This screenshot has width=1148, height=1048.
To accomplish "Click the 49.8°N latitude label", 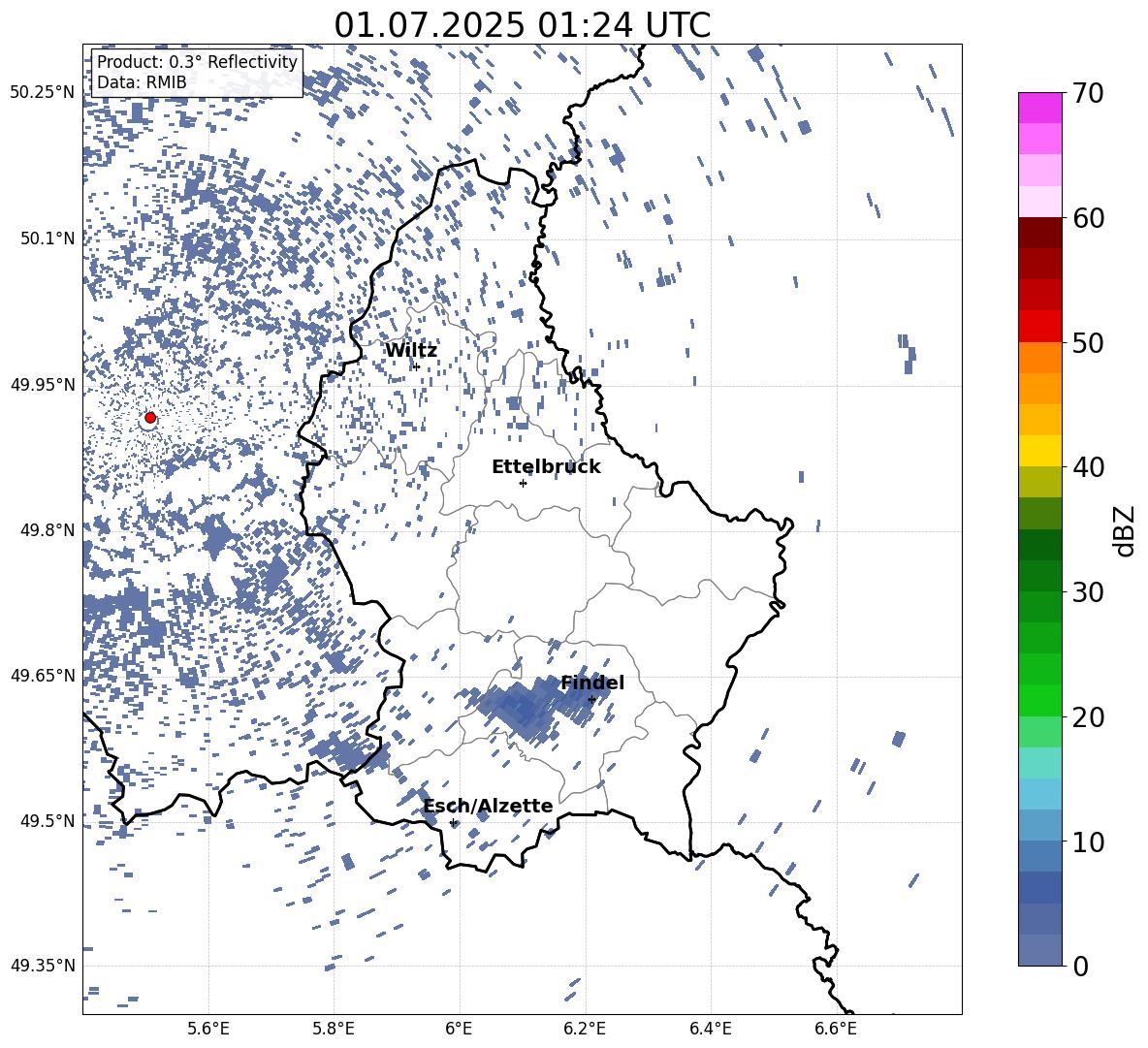I will click(48, 529).
